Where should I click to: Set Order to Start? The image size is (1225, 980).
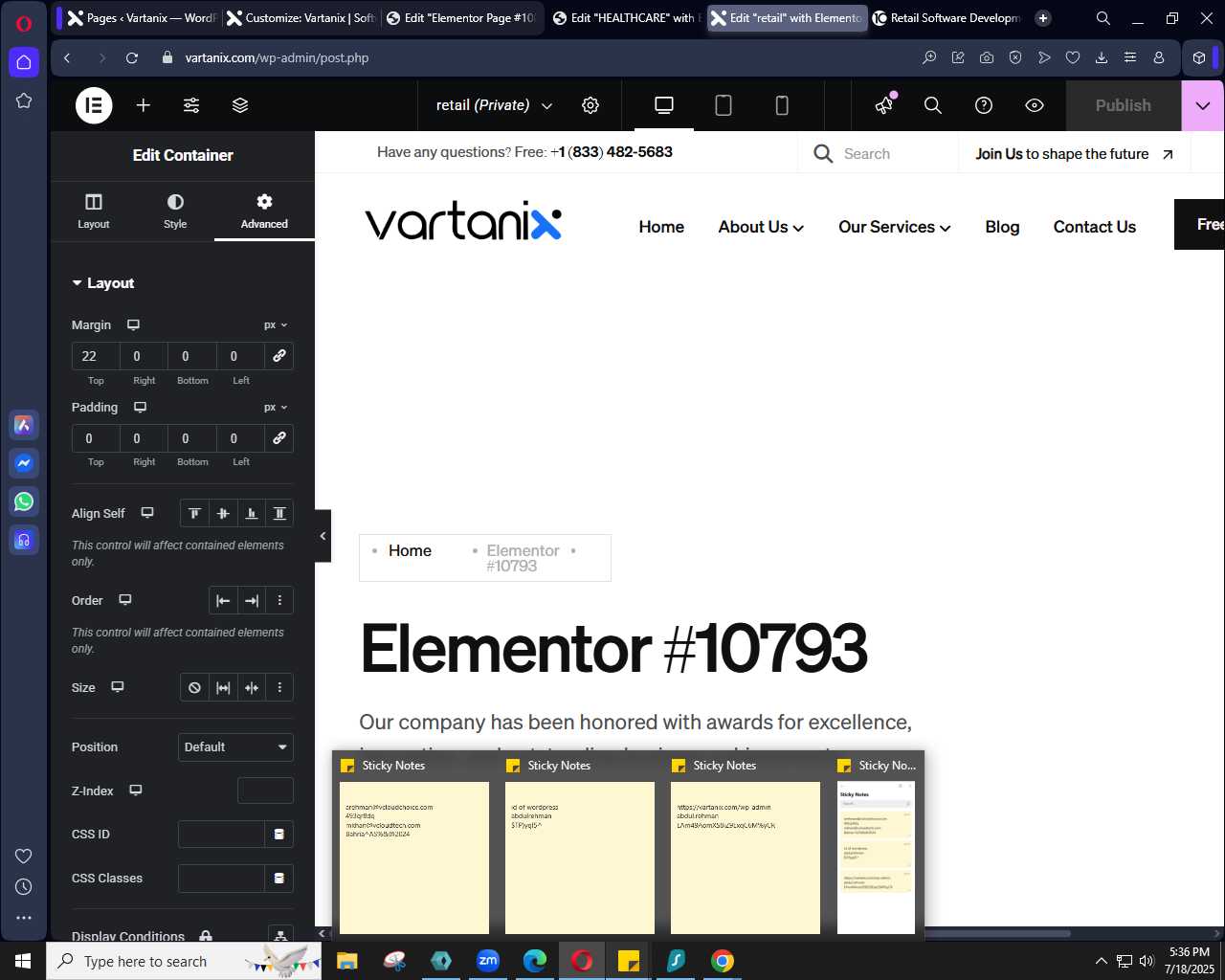coord(223,601)
